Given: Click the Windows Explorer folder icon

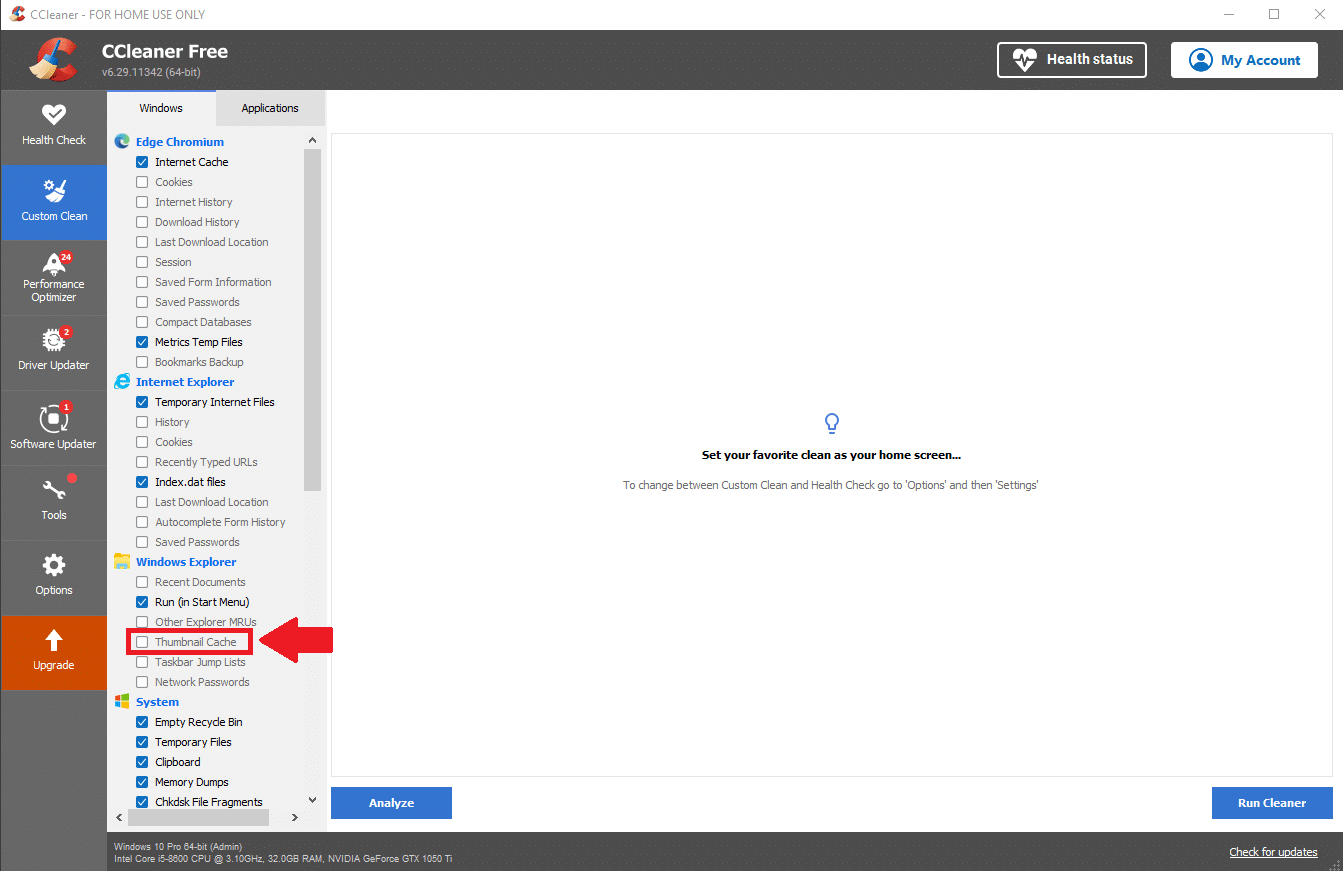Looking at the screenshot, I should tap(123, 562).
